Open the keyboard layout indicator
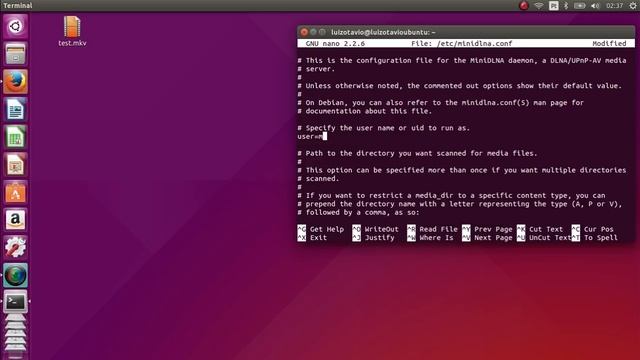Screen dimensions: 640x360 click(x=553, y=6)
